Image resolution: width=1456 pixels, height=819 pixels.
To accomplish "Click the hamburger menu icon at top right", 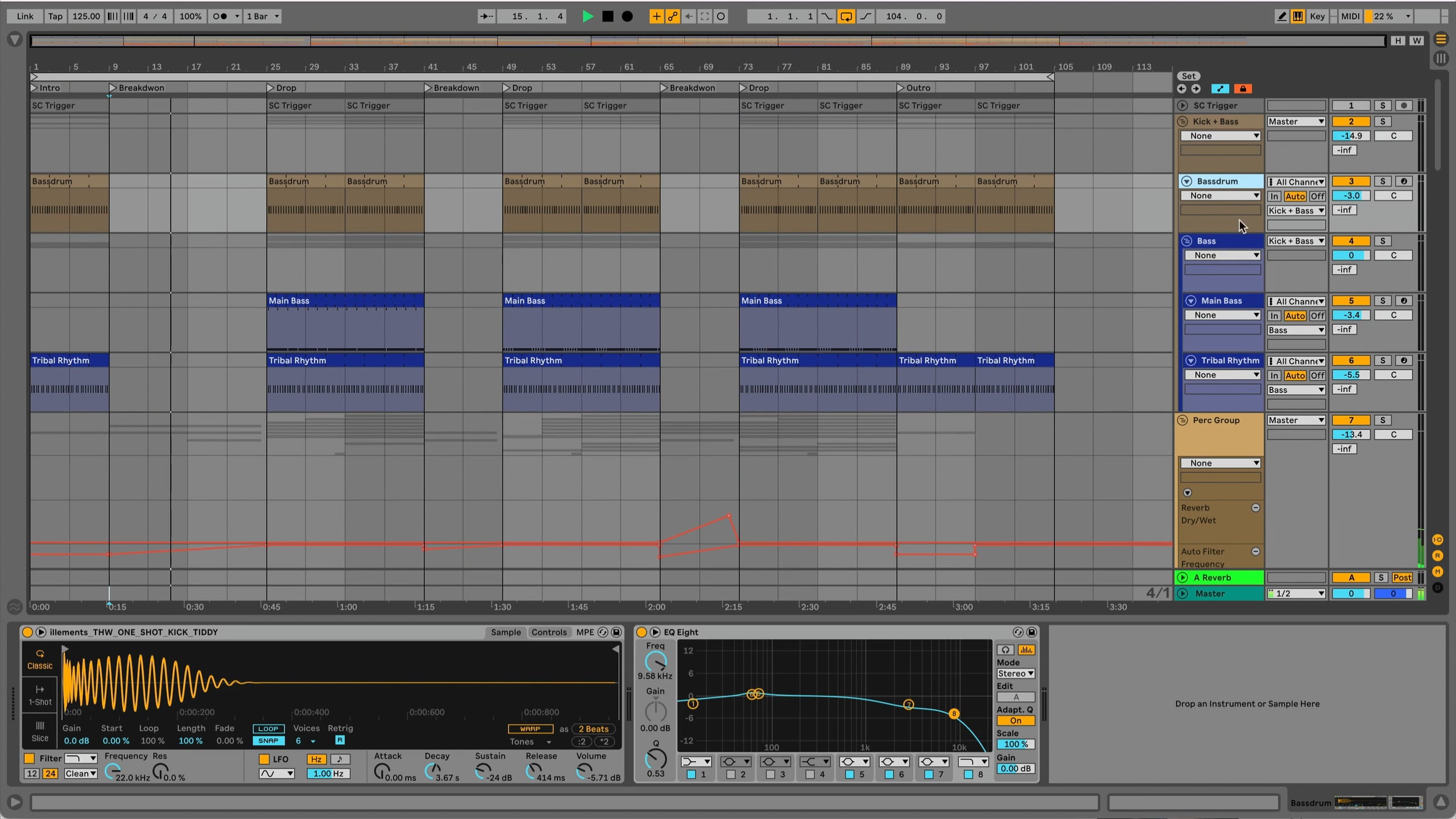I will coord(1441,40).
